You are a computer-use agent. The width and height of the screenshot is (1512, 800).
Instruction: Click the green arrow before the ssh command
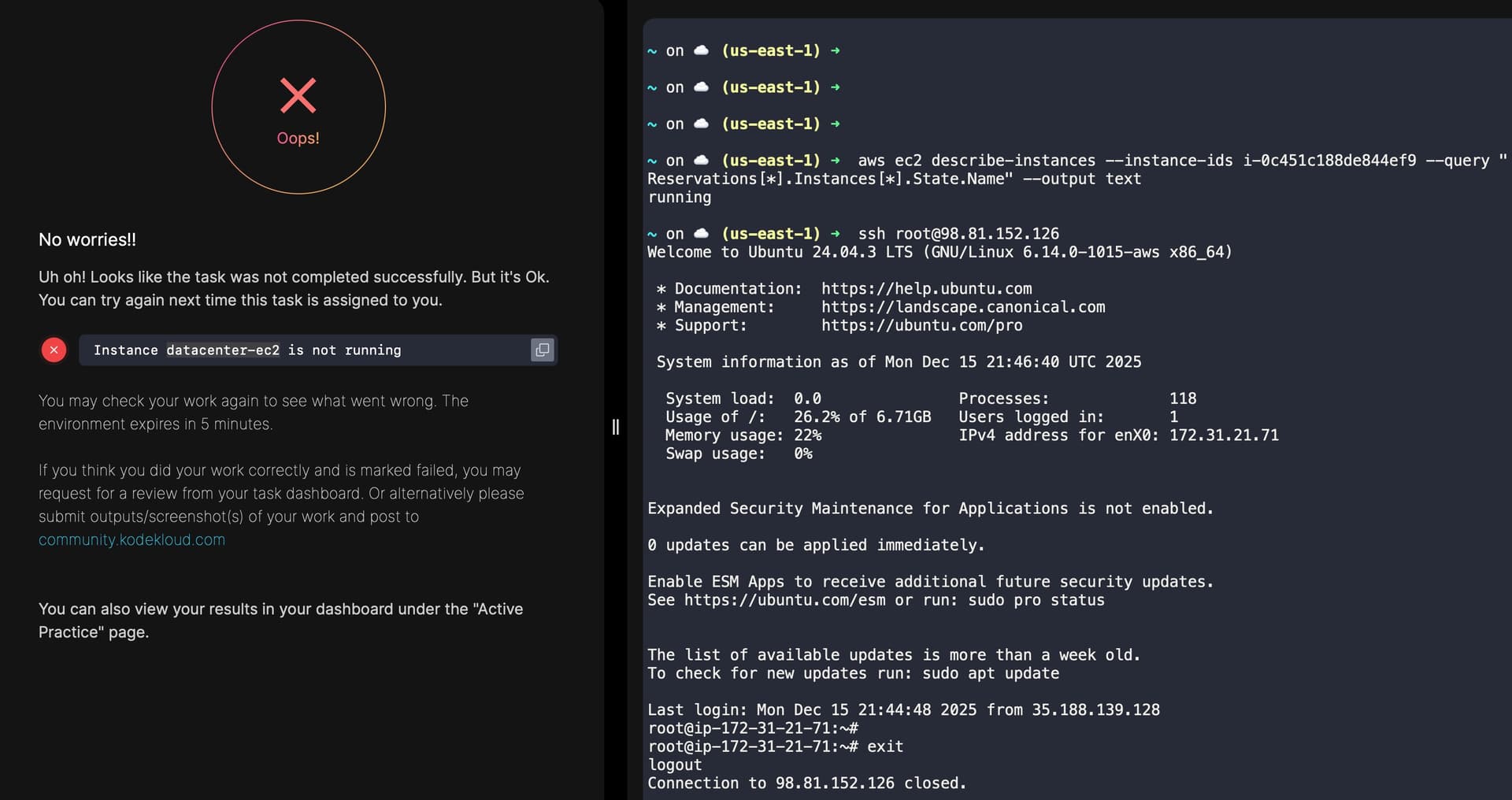(836, 234)
